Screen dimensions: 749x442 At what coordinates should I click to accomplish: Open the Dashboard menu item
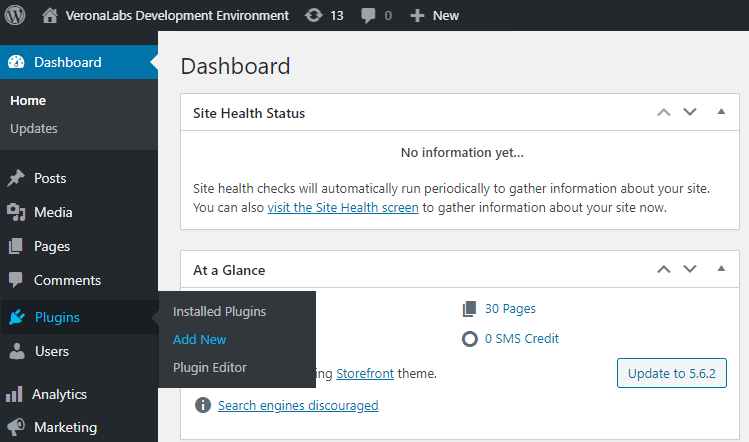[79, 62]
